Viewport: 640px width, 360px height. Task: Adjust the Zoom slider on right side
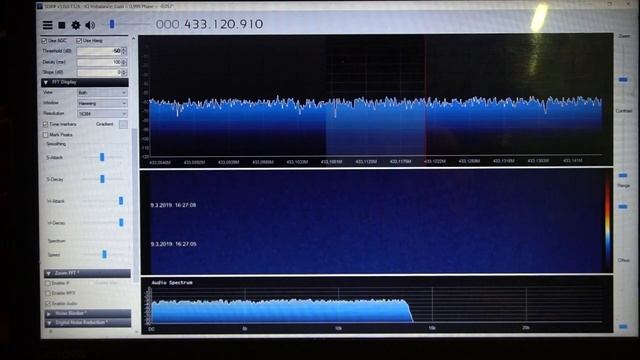(623, 79)
